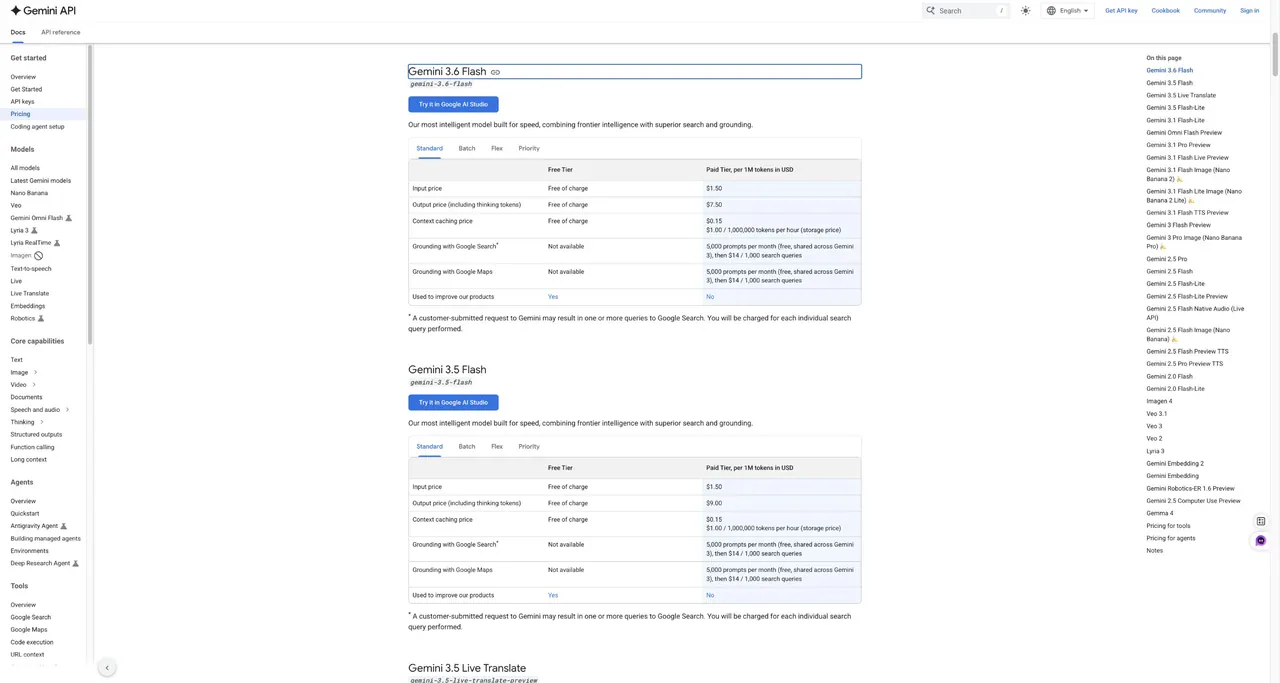Click Try it in Google AI Studio for 3.5 Flash
Image resolution: width=1280 pixels, height=683 pixels.
tap(453, 402)
